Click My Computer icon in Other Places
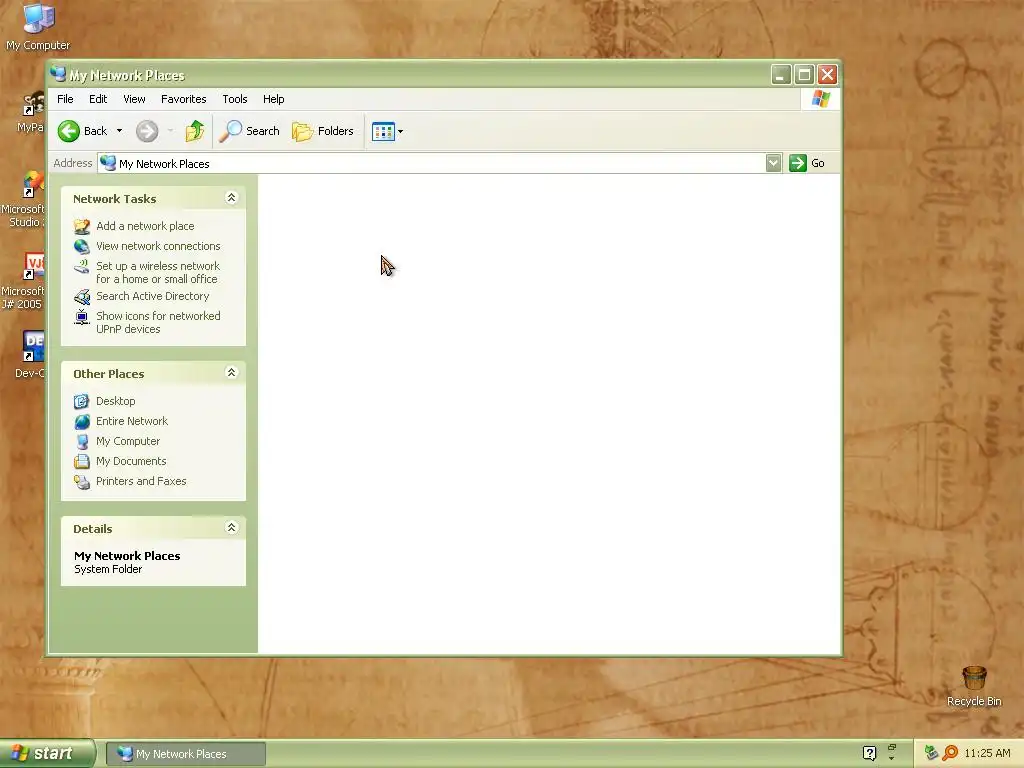1024x768 pixels. [82, 442]
